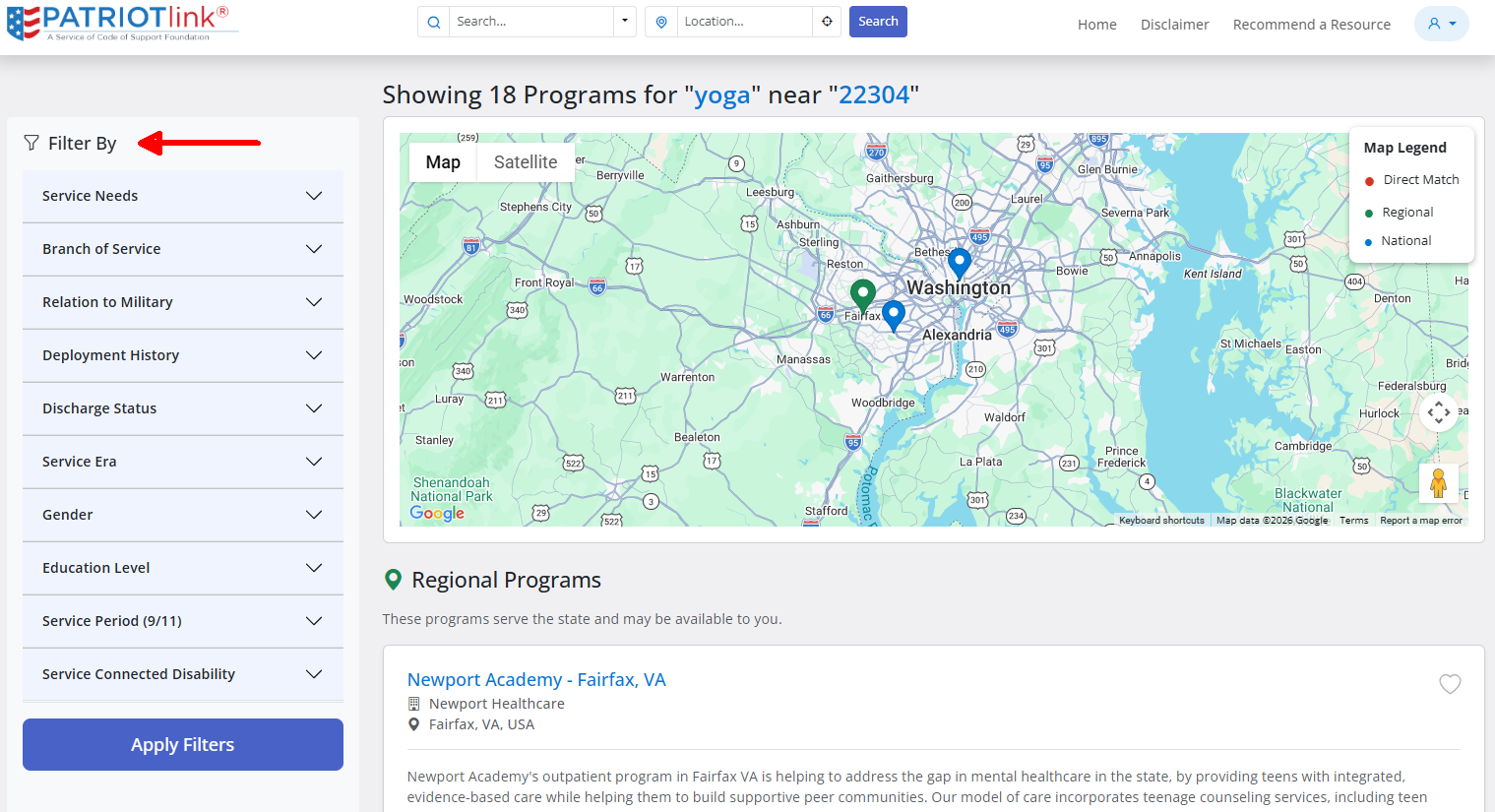
Task: Click National blue legend dot
Action: point(1369,242)
